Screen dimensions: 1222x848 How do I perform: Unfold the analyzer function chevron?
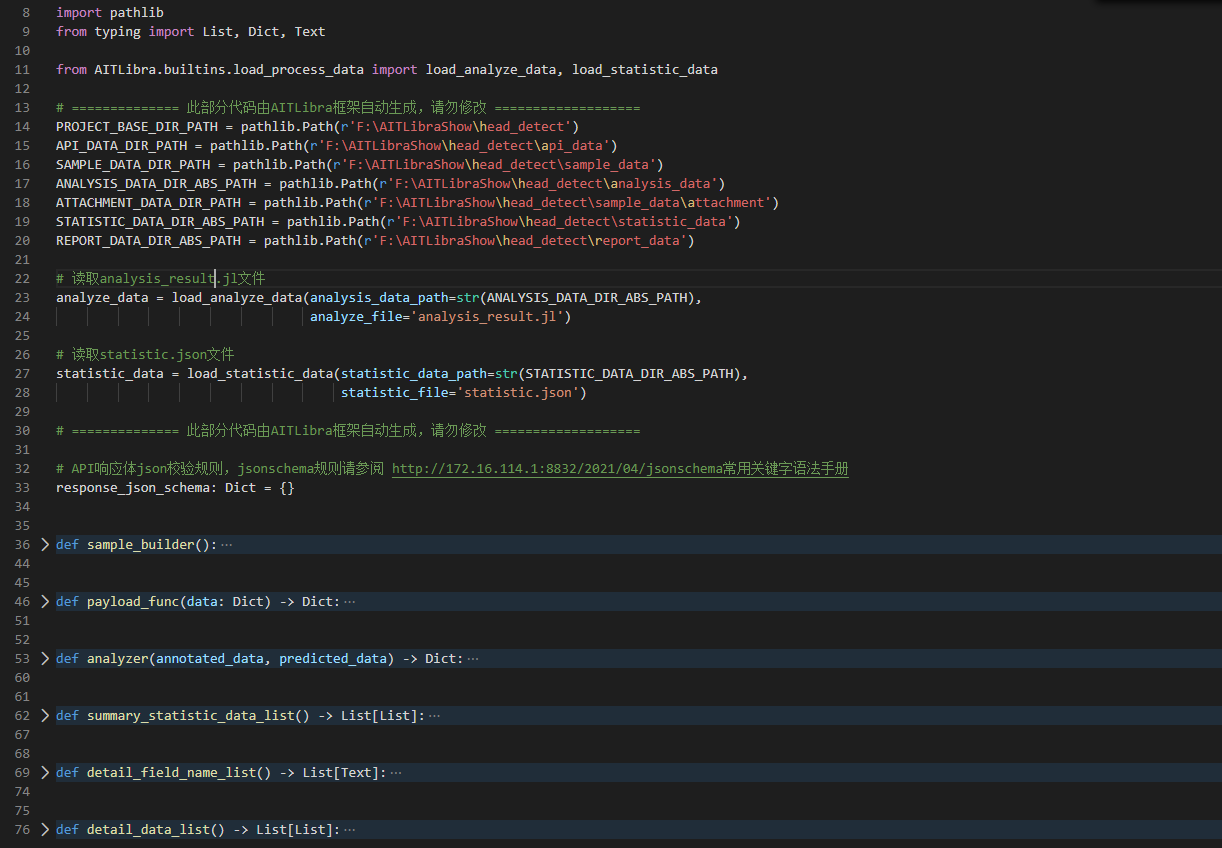(44, 659)
